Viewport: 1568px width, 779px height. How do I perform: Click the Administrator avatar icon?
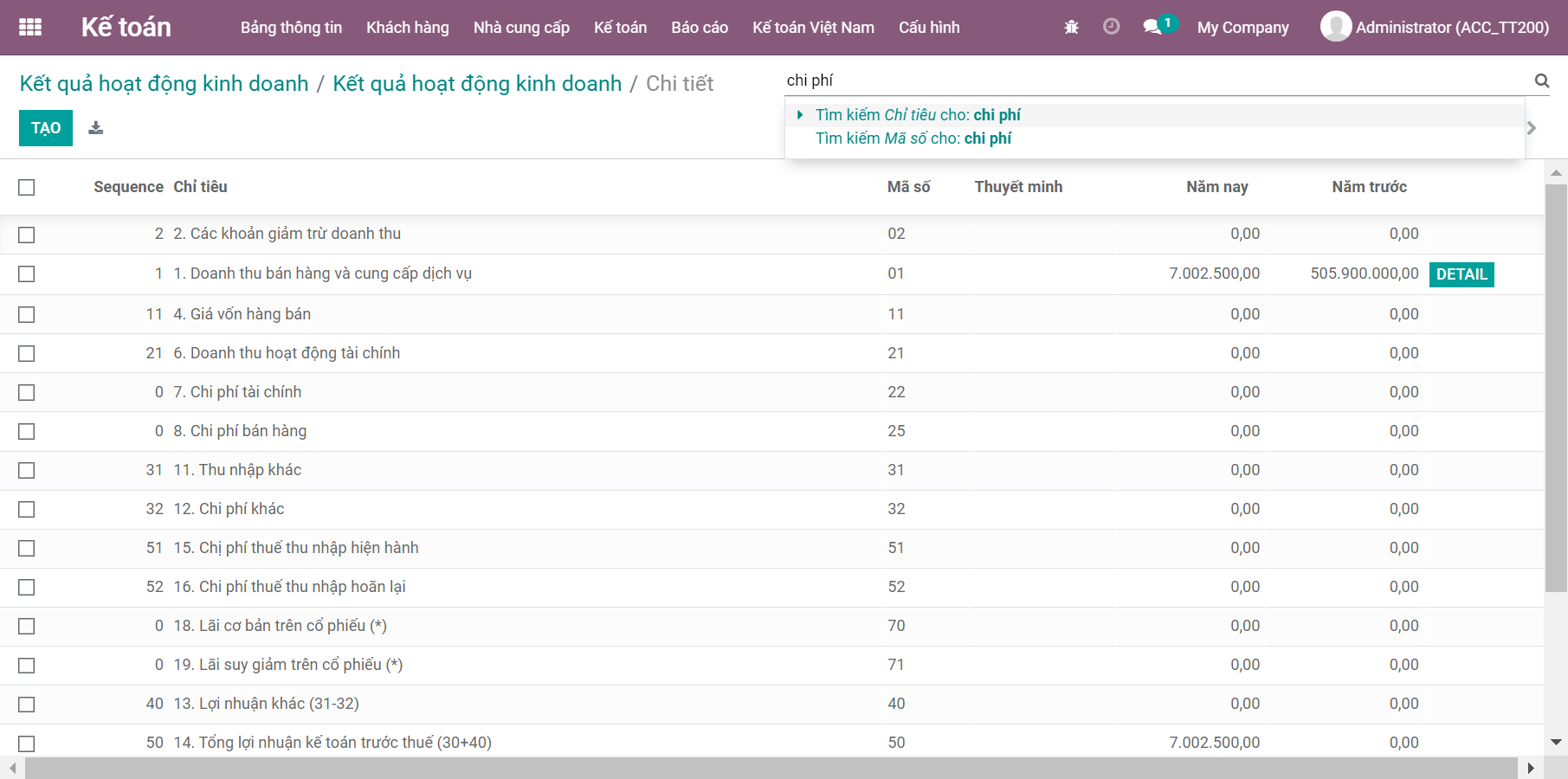pyautogui.click(x=1336, y=27)
